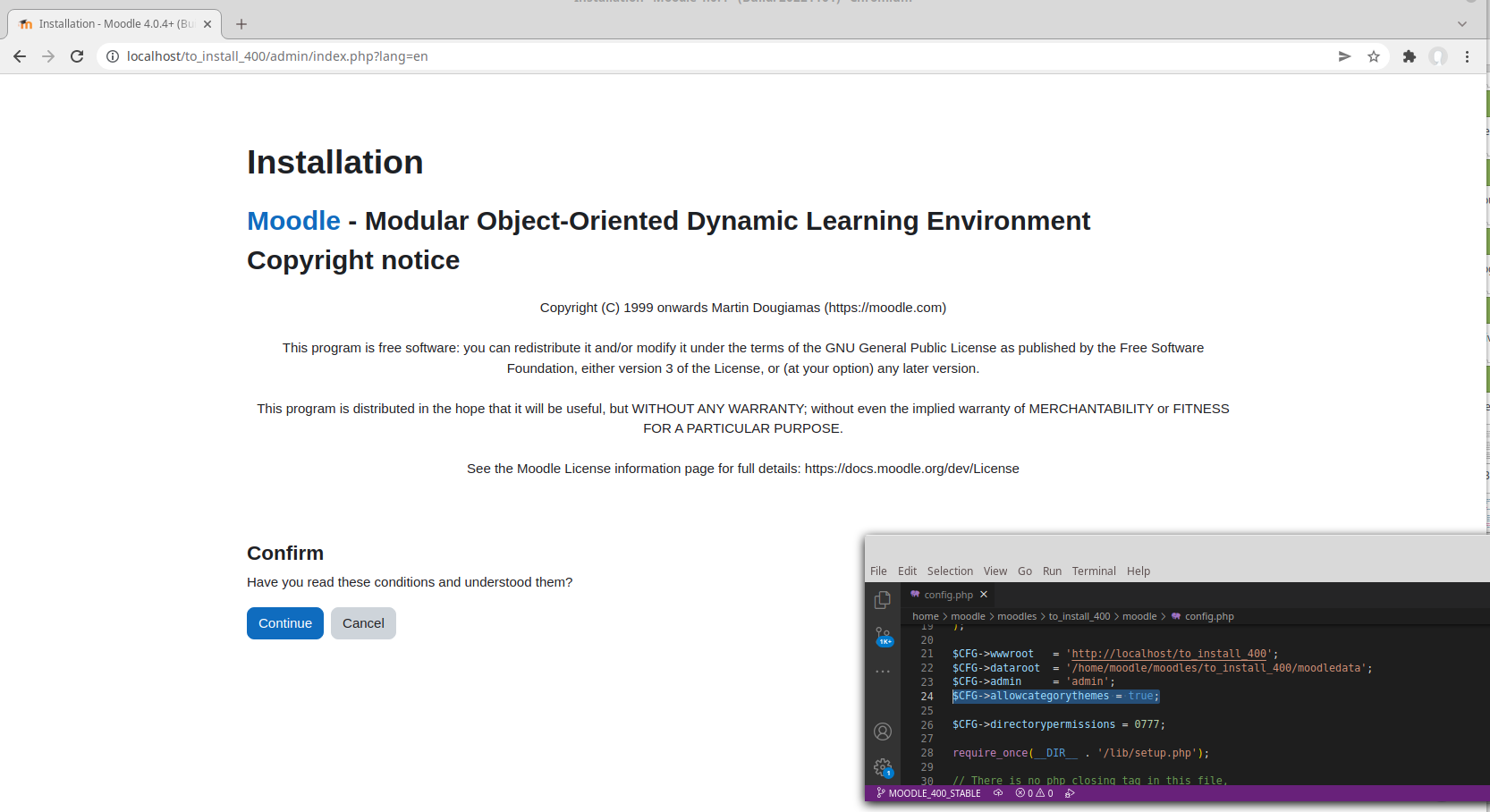Click the '$CFG->admin' code line
1490x812 pixels.
pyautogui.click(x=1033, y=681)
